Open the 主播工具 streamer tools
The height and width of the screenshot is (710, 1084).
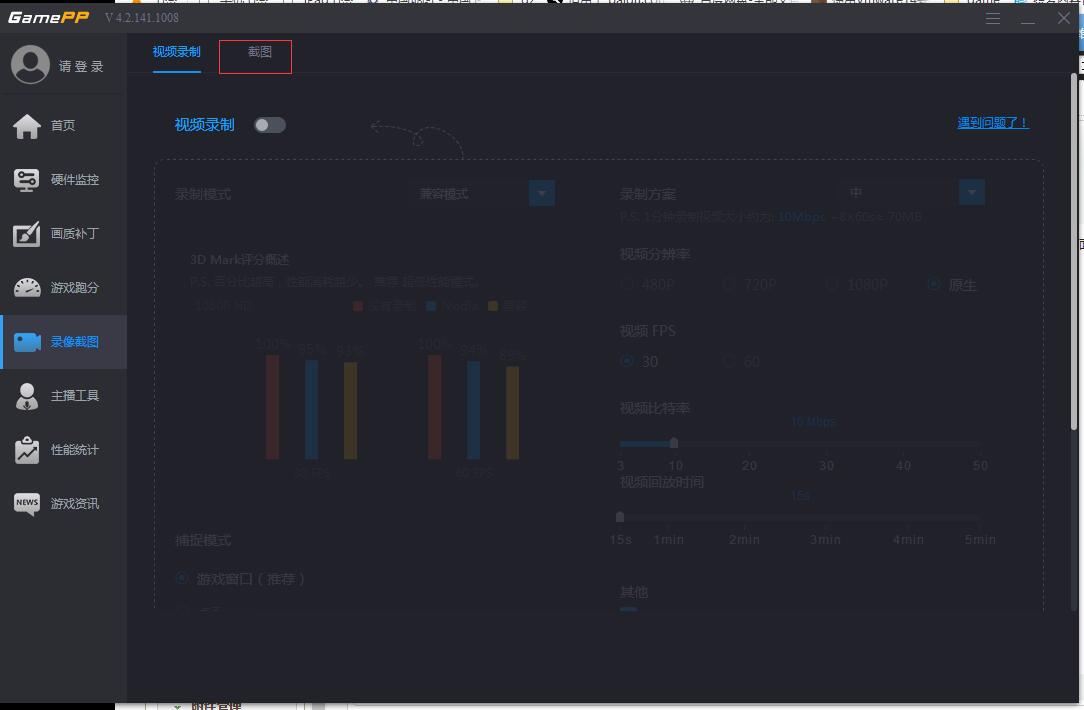point(63,396)
